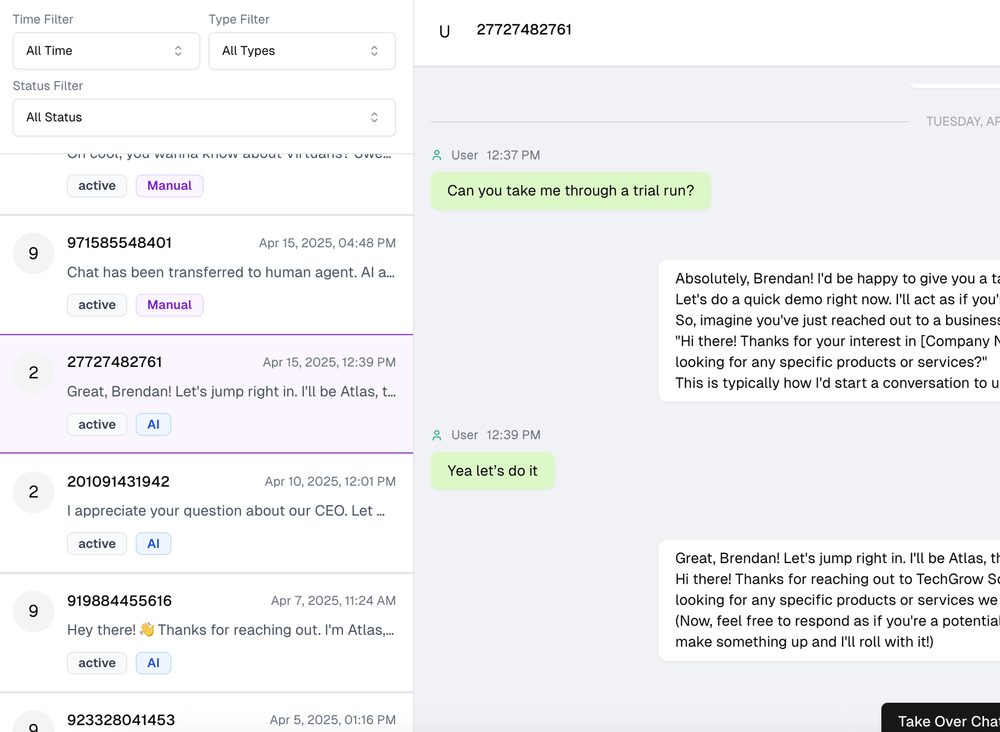Click the Status Filter label
Image resolution: width=1000 pixels, height=732 pixels.
(48, 85)
